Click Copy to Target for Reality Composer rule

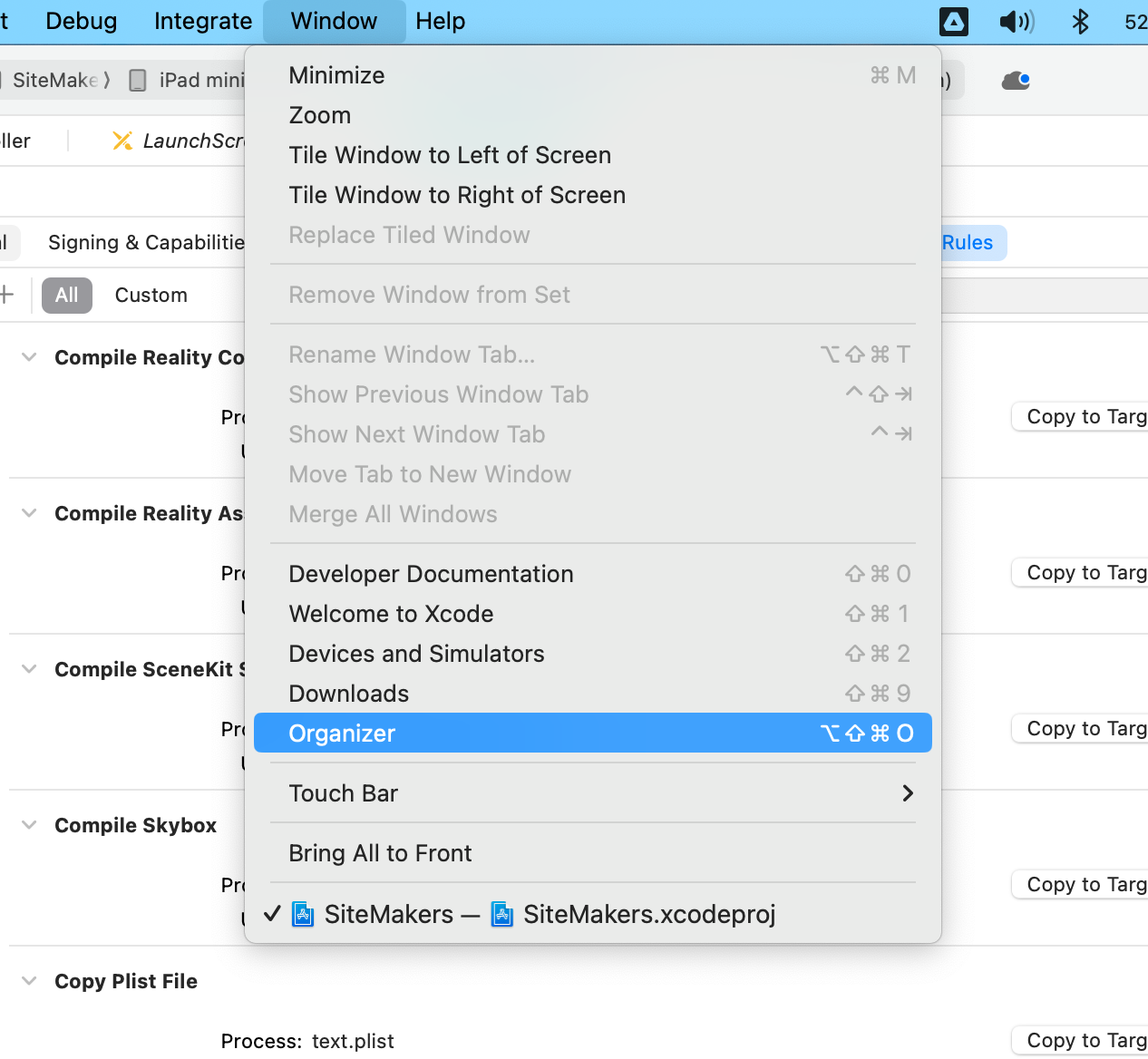coord(1080,417)
